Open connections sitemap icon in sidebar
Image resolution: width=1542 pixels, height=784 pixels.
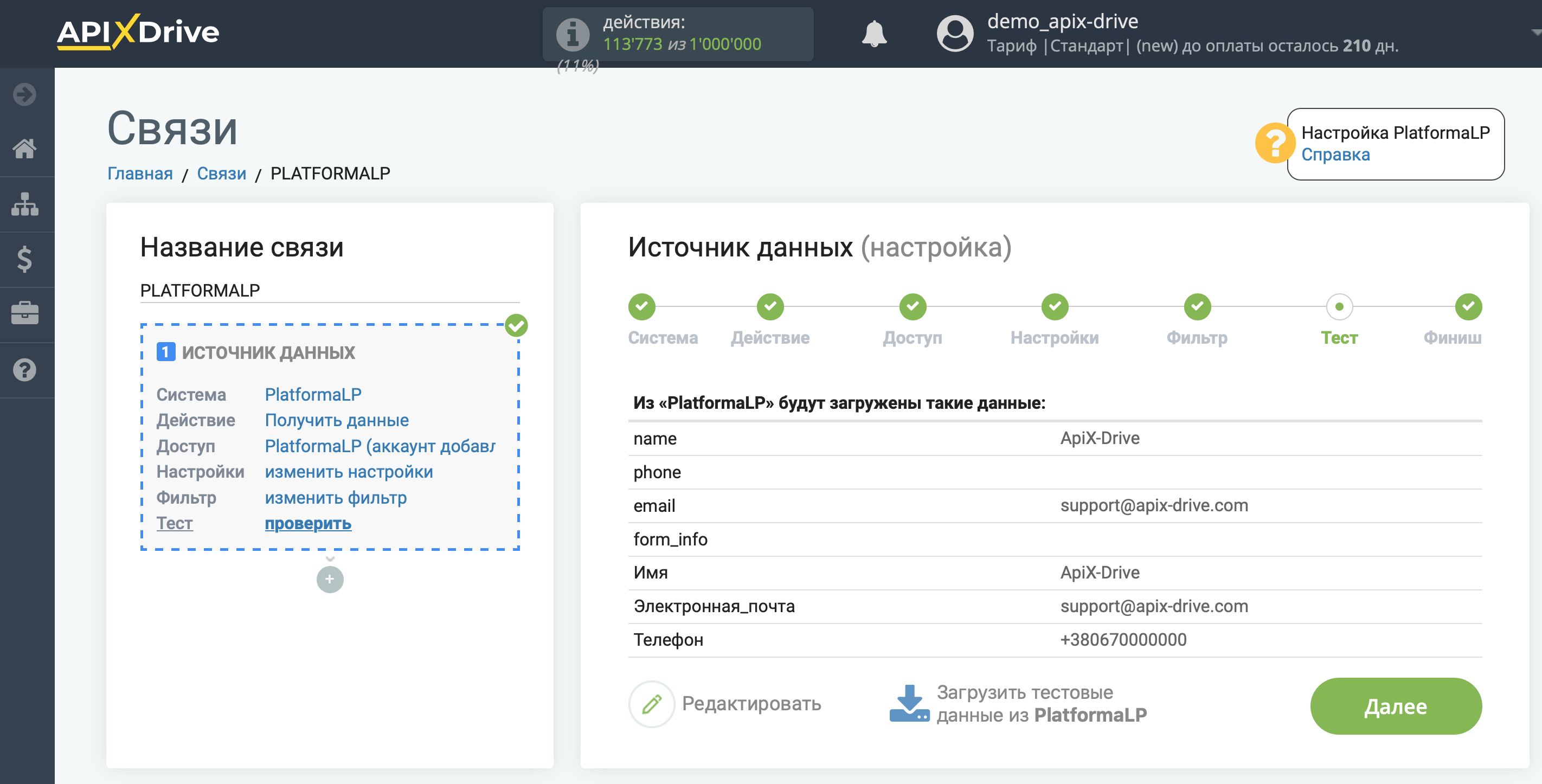point(24,203)
